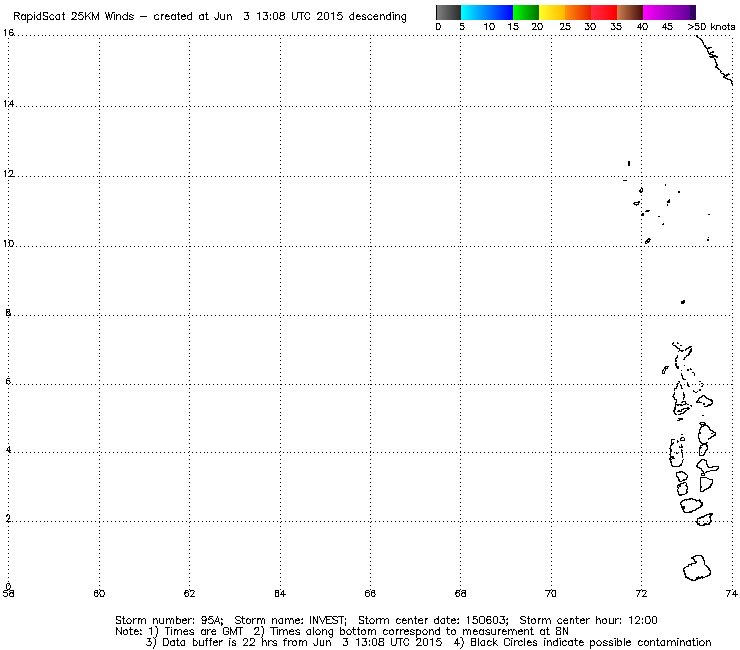Screen dimensions: 740x650
Task: Click the latitude label 14
Action: tap(8, 103)
